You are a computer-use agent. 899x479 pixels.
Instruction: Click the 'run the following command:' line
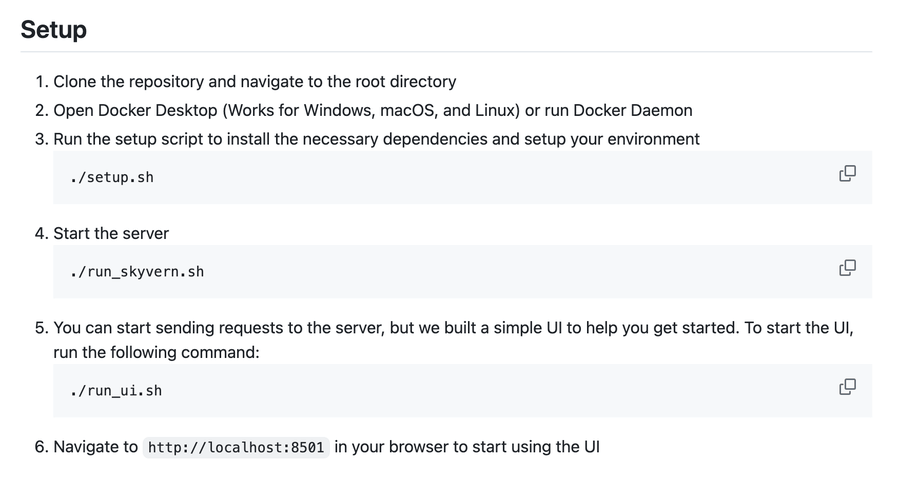(x=156, y=353)
